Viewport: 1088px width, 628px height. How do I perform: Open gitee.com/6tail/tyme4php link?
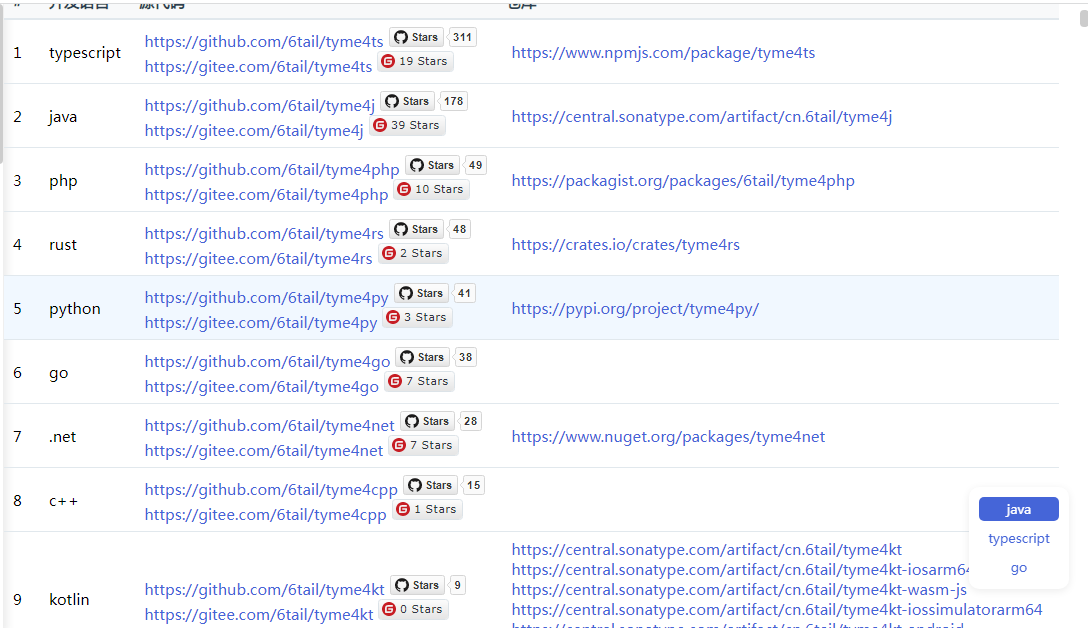266,194
